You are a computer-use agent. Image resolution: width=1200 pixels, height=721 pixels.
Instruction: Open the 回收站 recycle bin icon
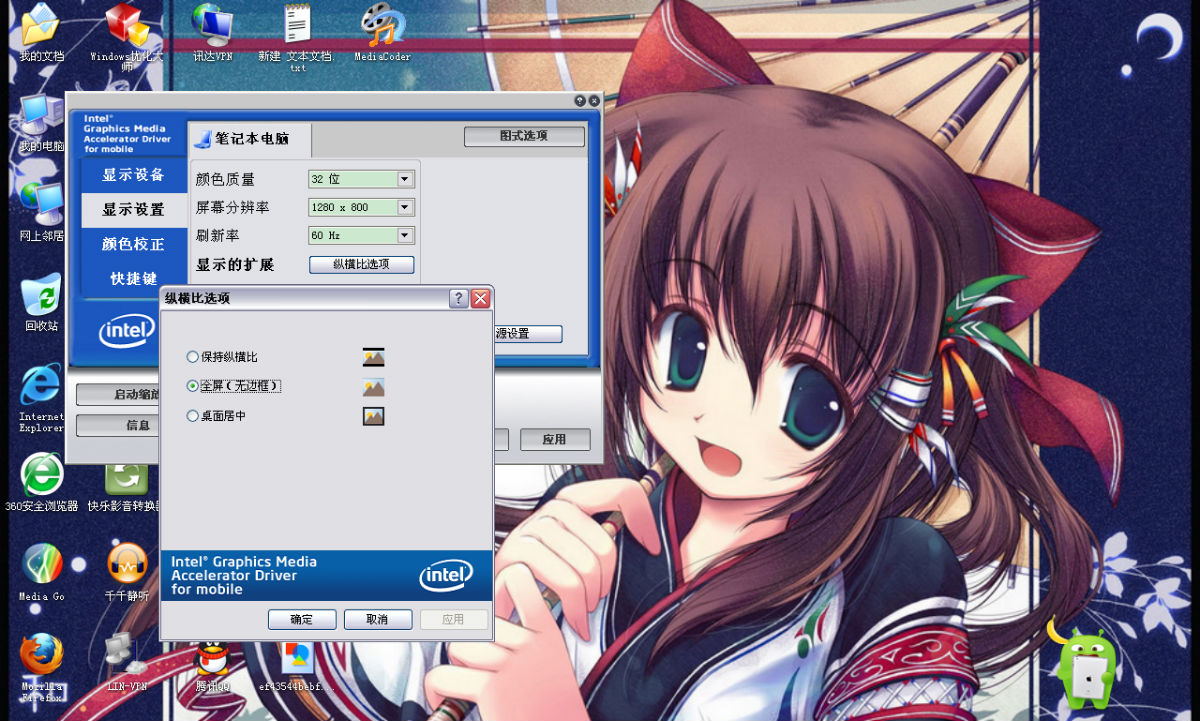tap(41, 297)
